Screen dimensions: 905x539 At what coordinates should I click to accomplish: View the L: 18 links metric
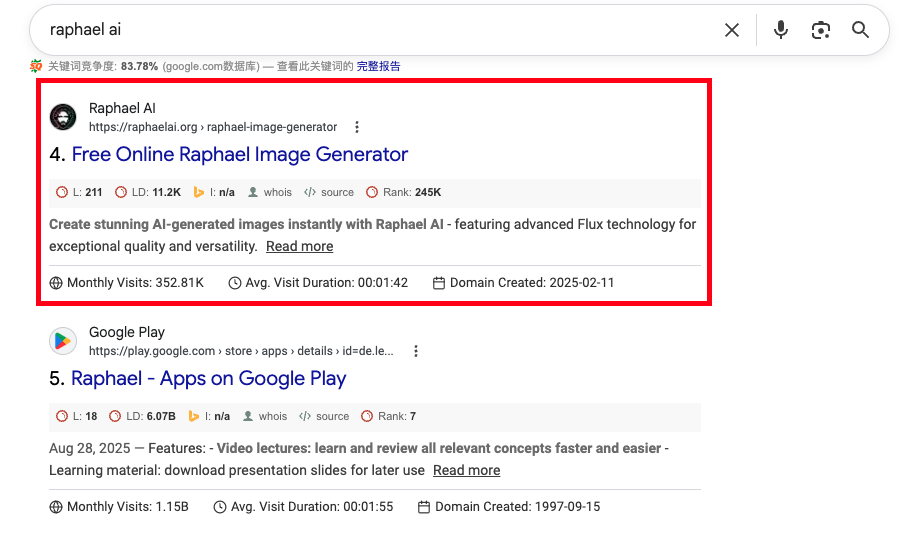(x=76, y=416)
